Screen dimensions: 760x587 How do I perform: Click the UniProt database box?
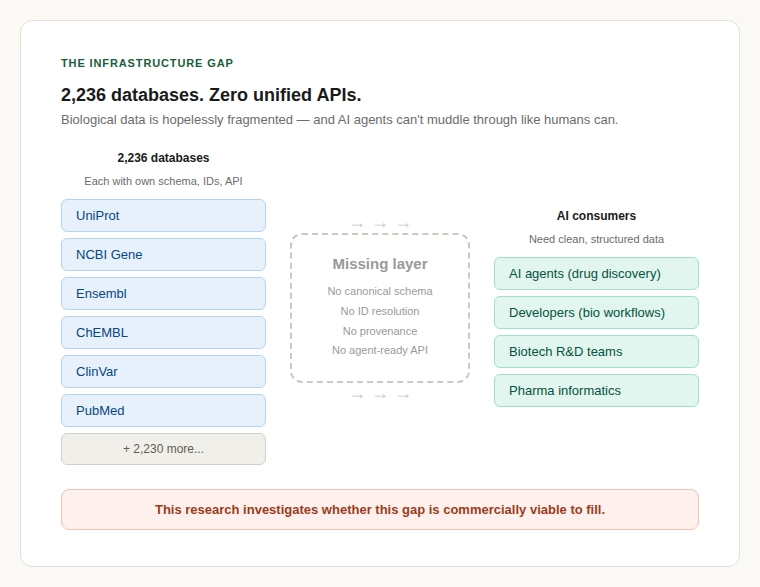[x=163, y=215]
